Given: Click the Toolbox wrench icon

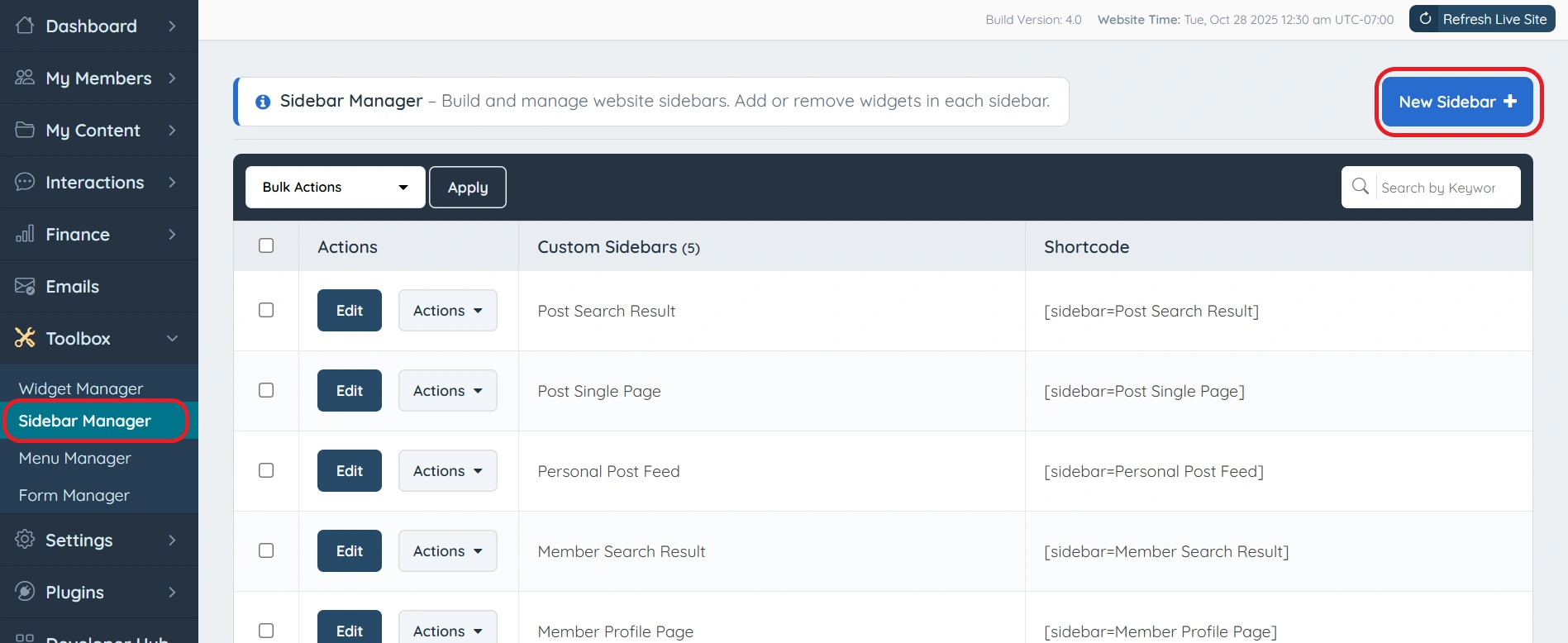Looking at the screenshot, I should click(25, 338).
